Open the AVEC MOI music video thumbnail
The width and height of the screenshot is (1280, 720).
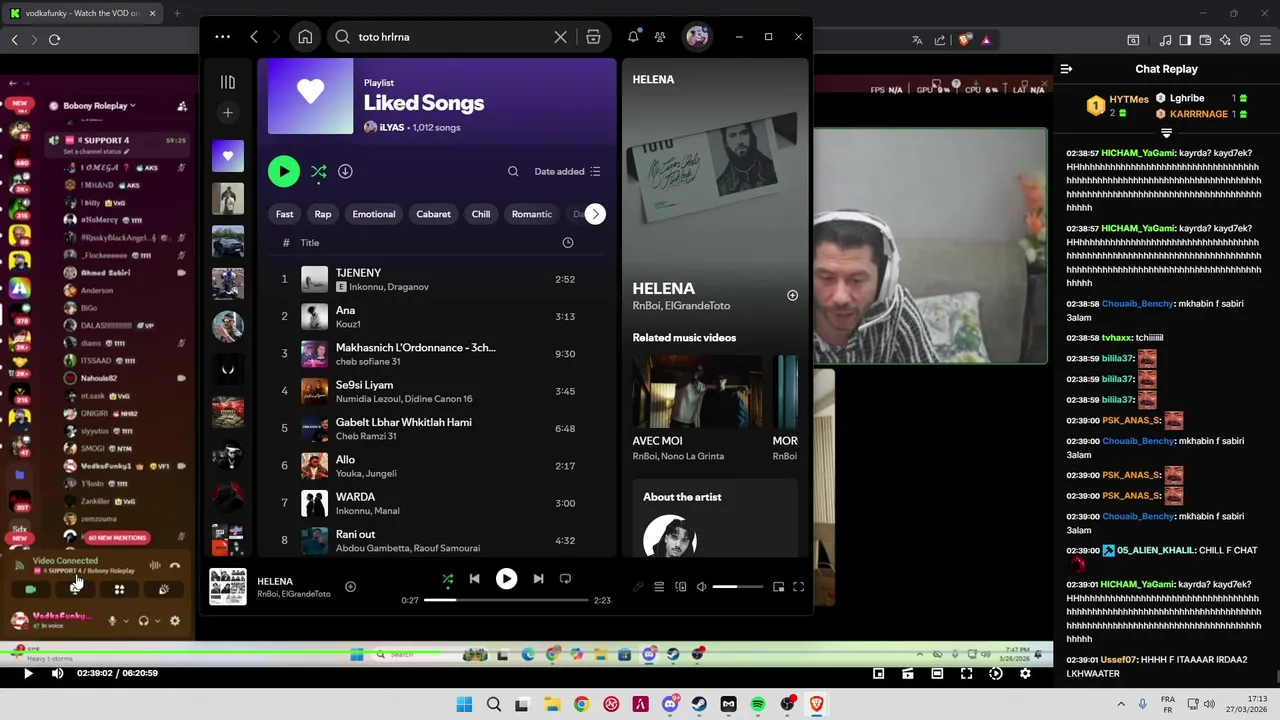[697, 391]
